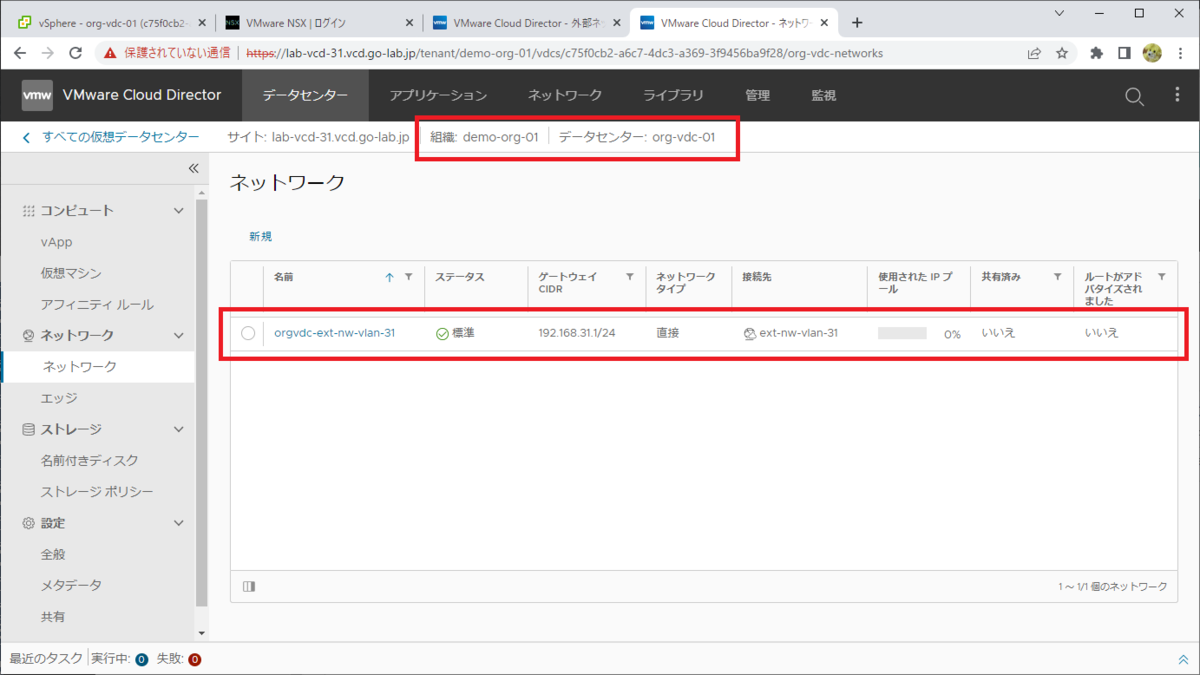Open the データセンター top tab

click(x=305, y=96)
